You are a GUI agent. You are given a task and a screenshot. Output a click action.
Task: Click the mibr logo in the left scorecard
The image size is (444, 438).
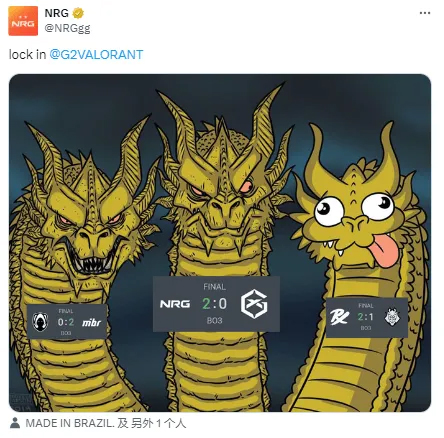tap(91, 322)
